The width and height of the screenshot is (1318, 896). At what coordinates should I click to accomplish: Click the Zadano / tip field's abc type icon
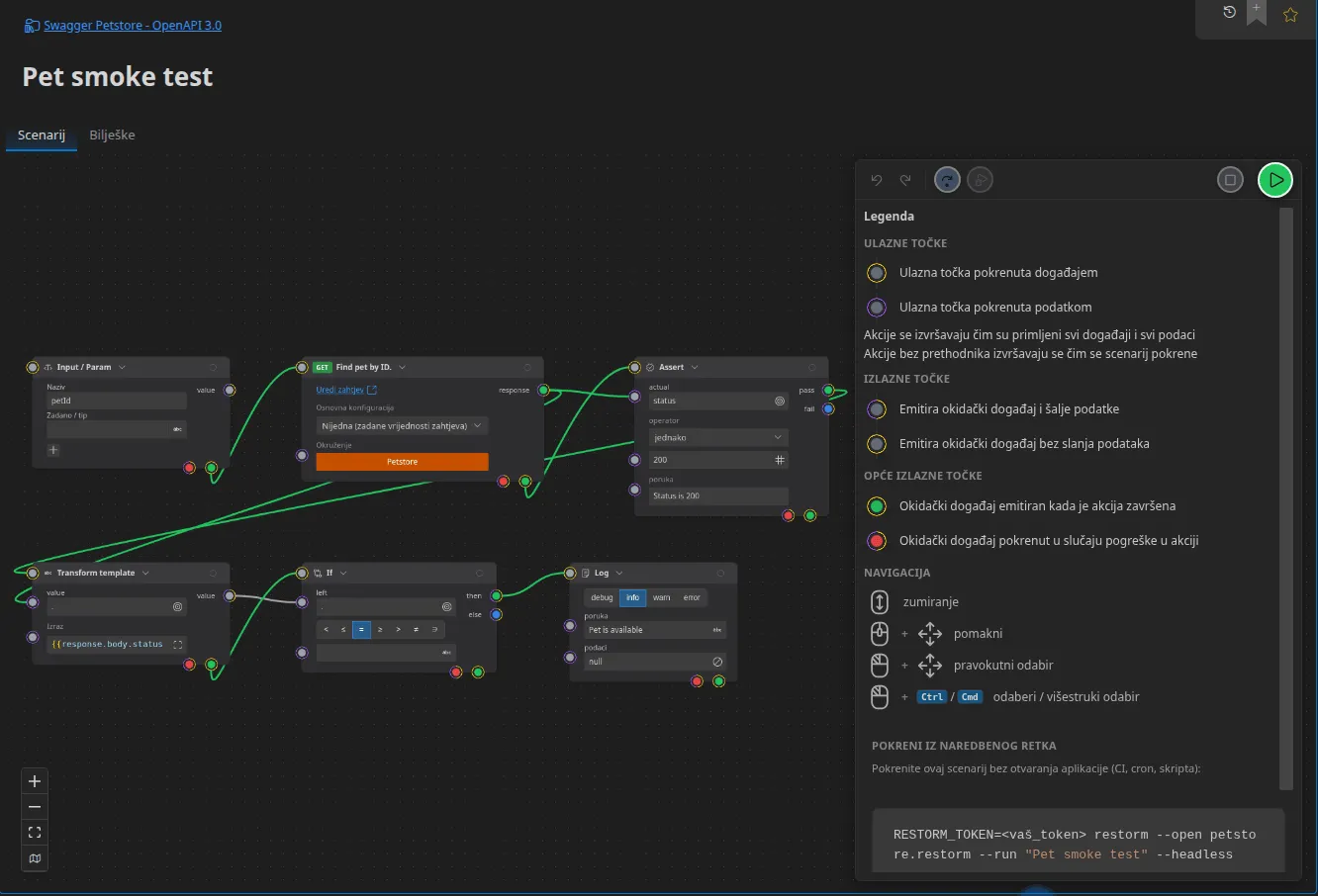[x=177, y=429]
